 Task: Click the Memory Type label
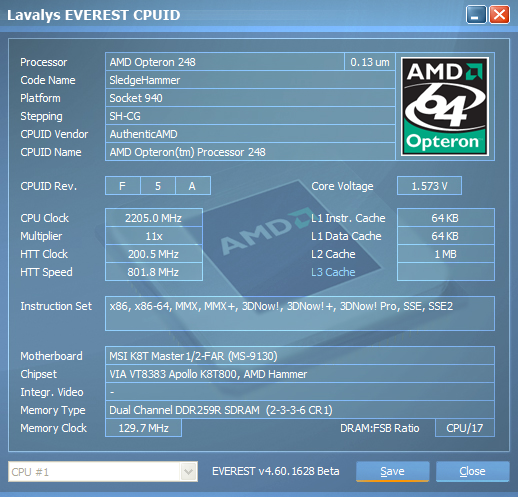53,410
